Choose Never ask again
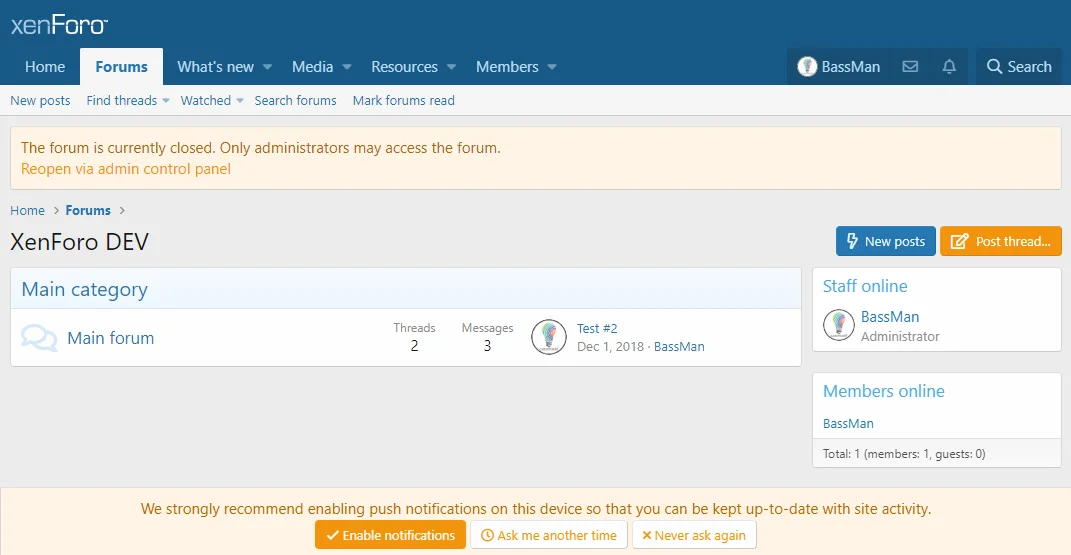The image size is (1071, 555). (x=694, y=535)
